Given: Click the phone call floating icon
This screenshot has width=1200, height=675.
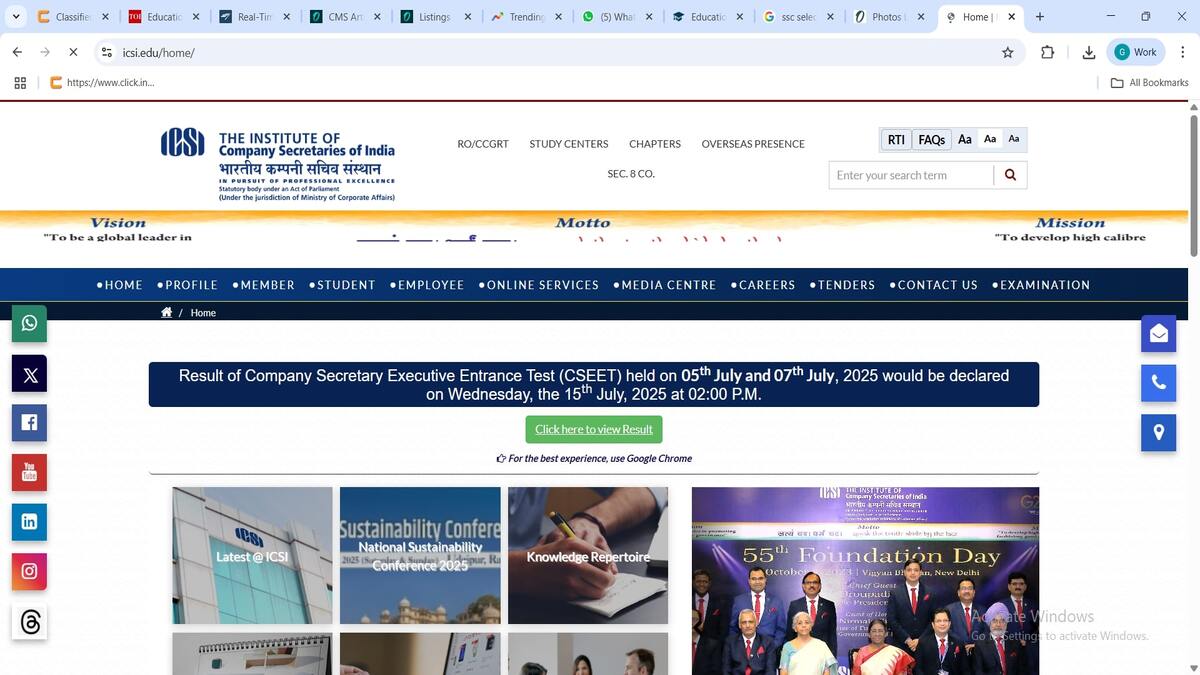Looking at the screenshot, I should coord(1158,383).
